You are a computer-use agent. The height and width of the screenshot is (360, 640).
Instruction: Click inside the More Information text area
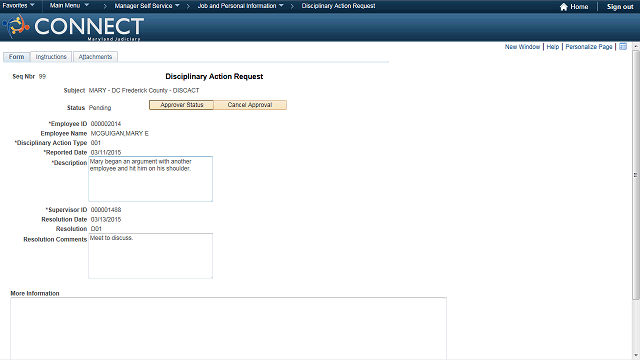click(229, 328)
